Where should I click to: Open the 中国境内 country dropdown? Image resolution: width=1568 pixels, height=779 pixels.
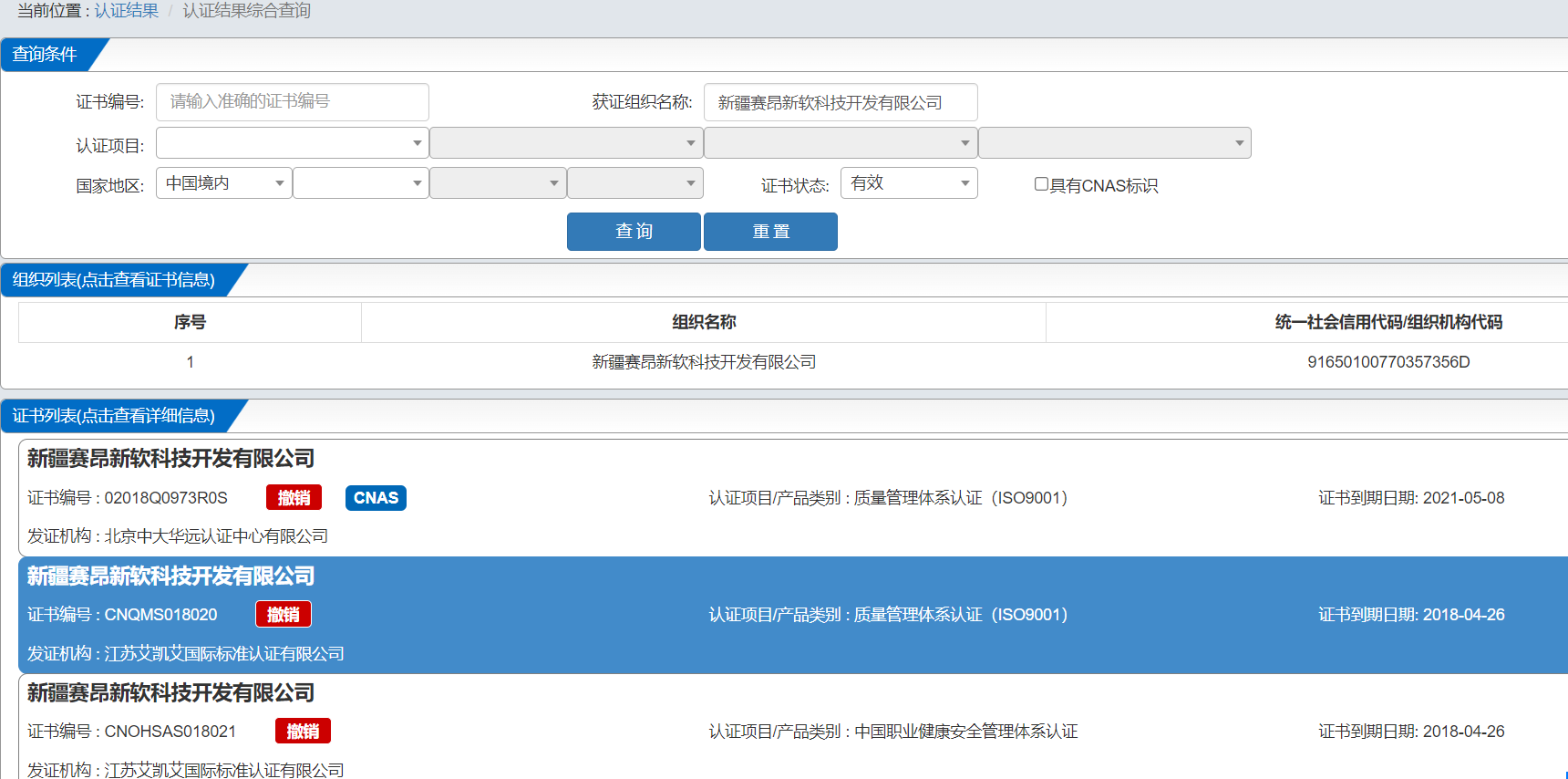point(224,183)
